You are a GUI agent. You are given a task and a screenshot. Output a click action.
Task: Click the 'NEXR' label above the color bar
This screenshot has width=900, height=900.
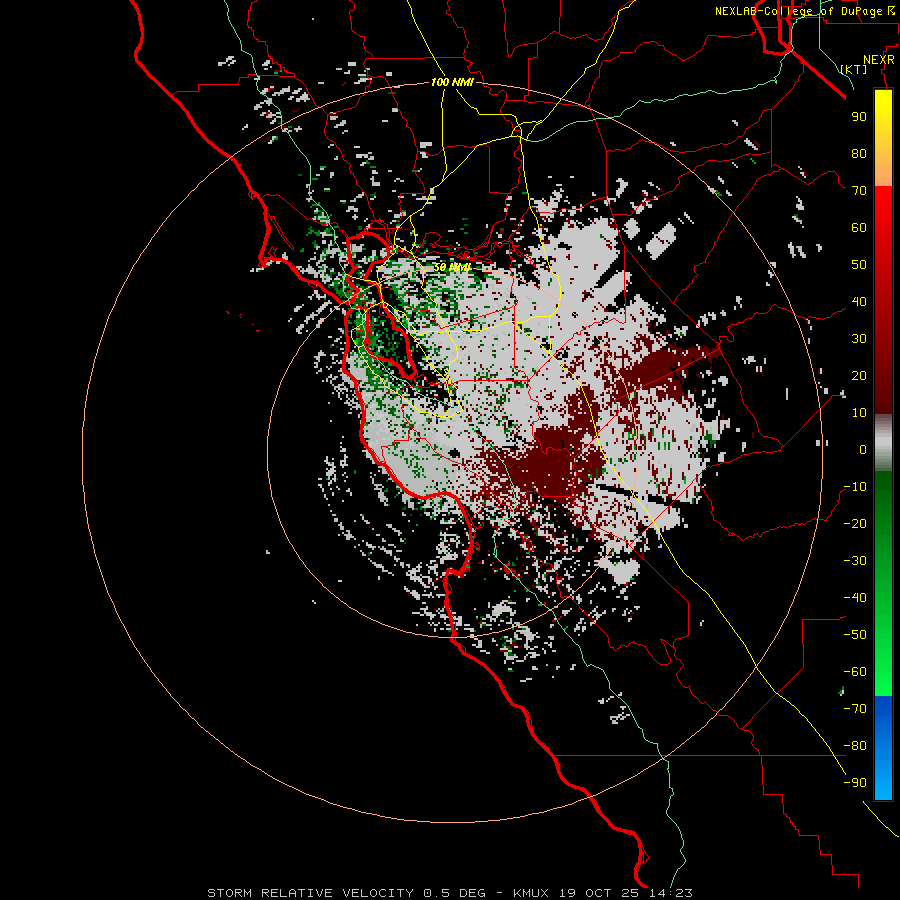[878, 60]
